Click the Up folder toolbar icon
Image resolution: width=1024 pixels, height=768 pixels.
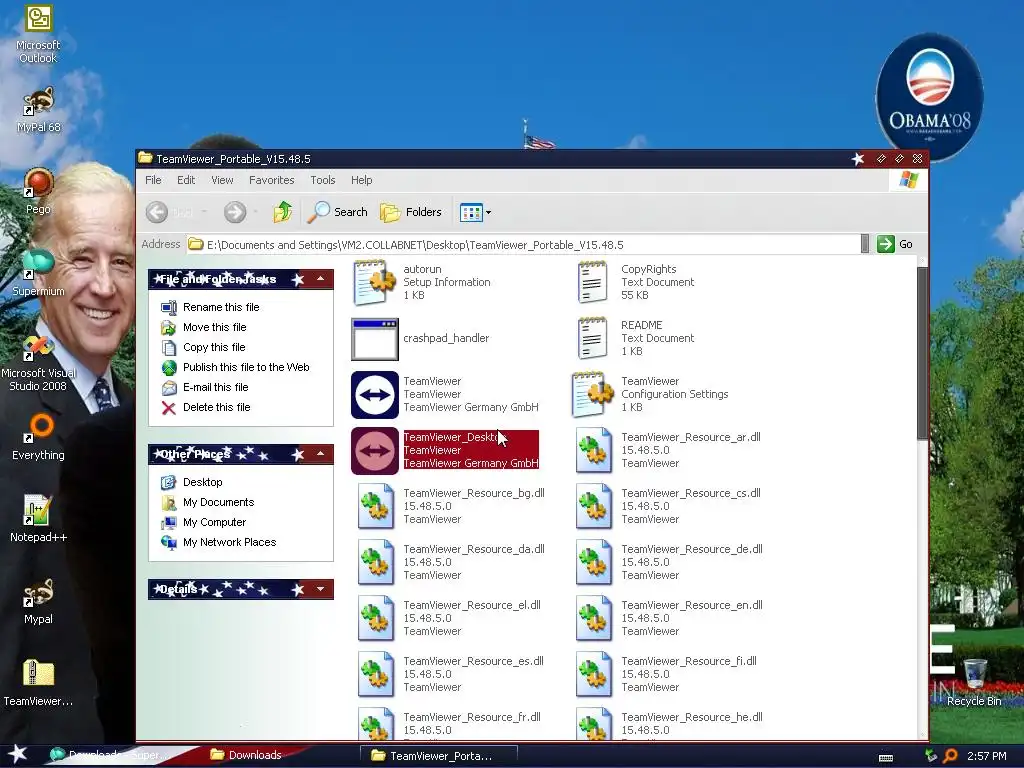tap(283, 212)
